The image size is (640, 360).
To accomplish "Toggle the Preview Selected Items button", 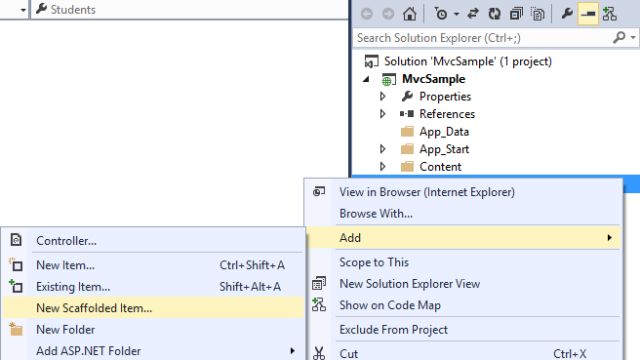I will [x=588, y=14].
